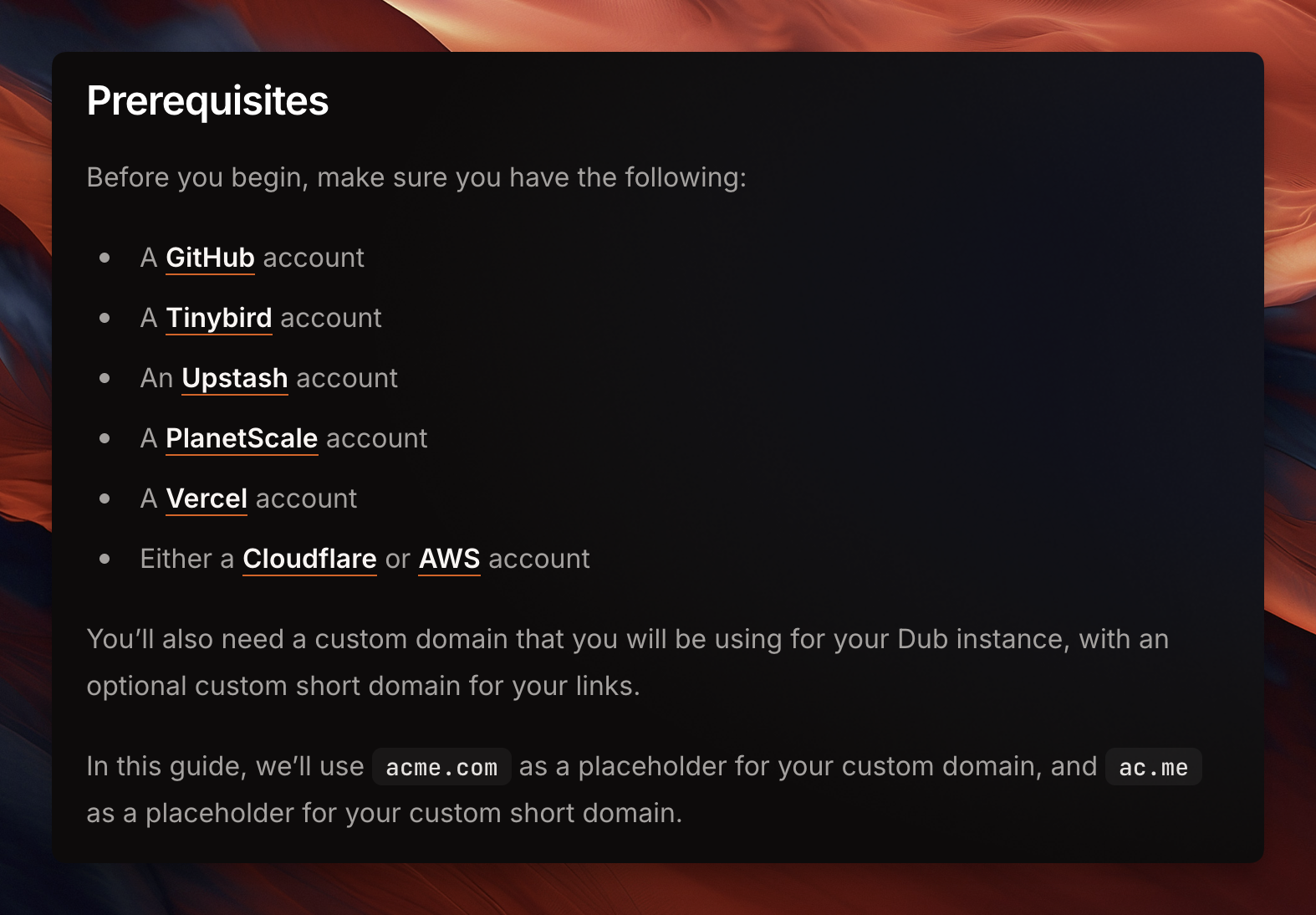The width and height of the screenshot is (1316, 915).
Task: Follow the Upstash link
Action: tap(235, 378)
